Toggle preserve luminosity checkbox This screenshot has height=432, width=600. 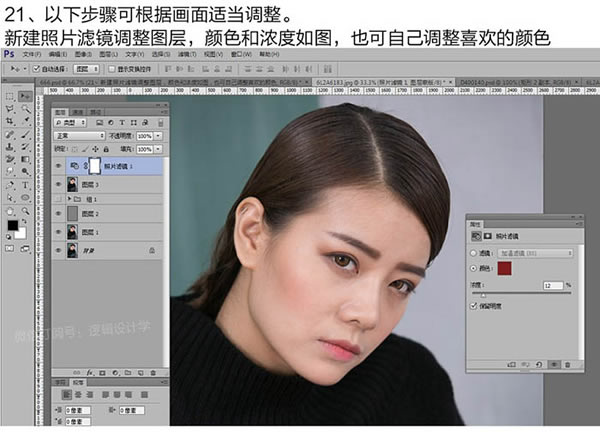tap(473, 306)
